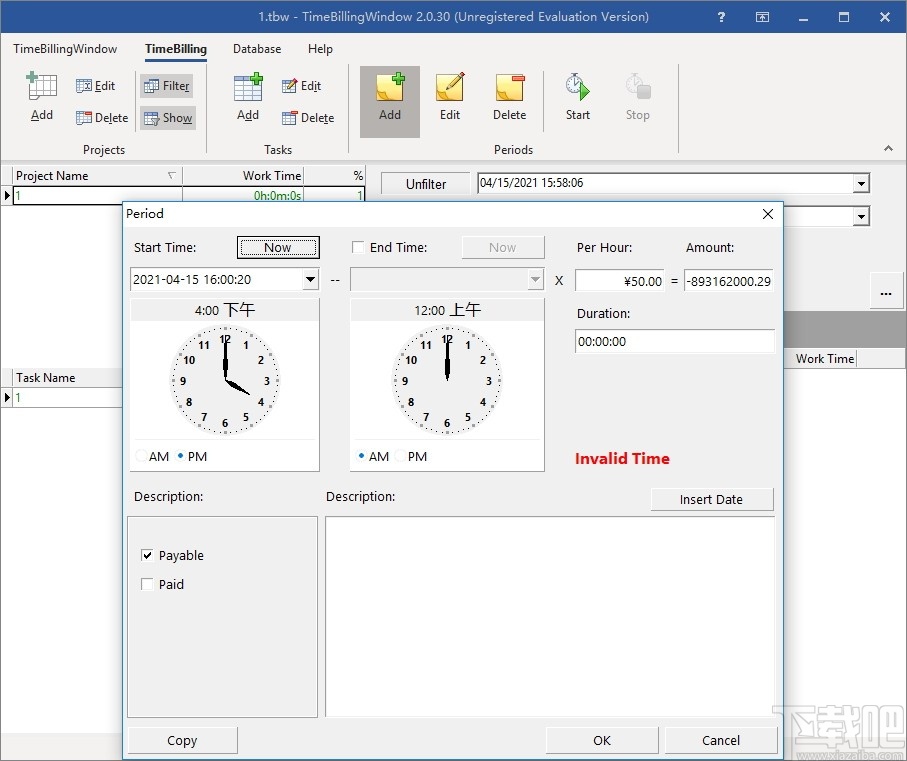Select AM radio under start clock
Screen dimensions: 907x761
point(141,457)
